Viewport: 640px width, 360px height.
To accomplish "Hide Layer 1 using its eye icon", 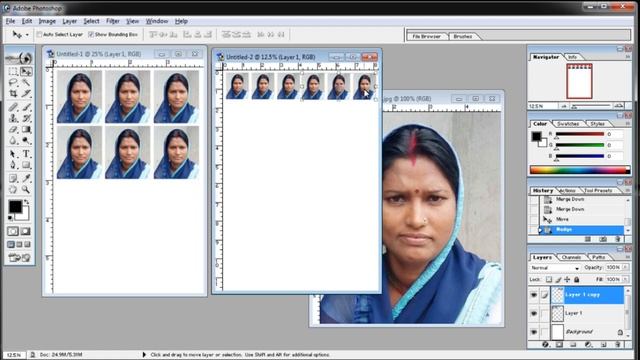I will click(x=534, y=313).
